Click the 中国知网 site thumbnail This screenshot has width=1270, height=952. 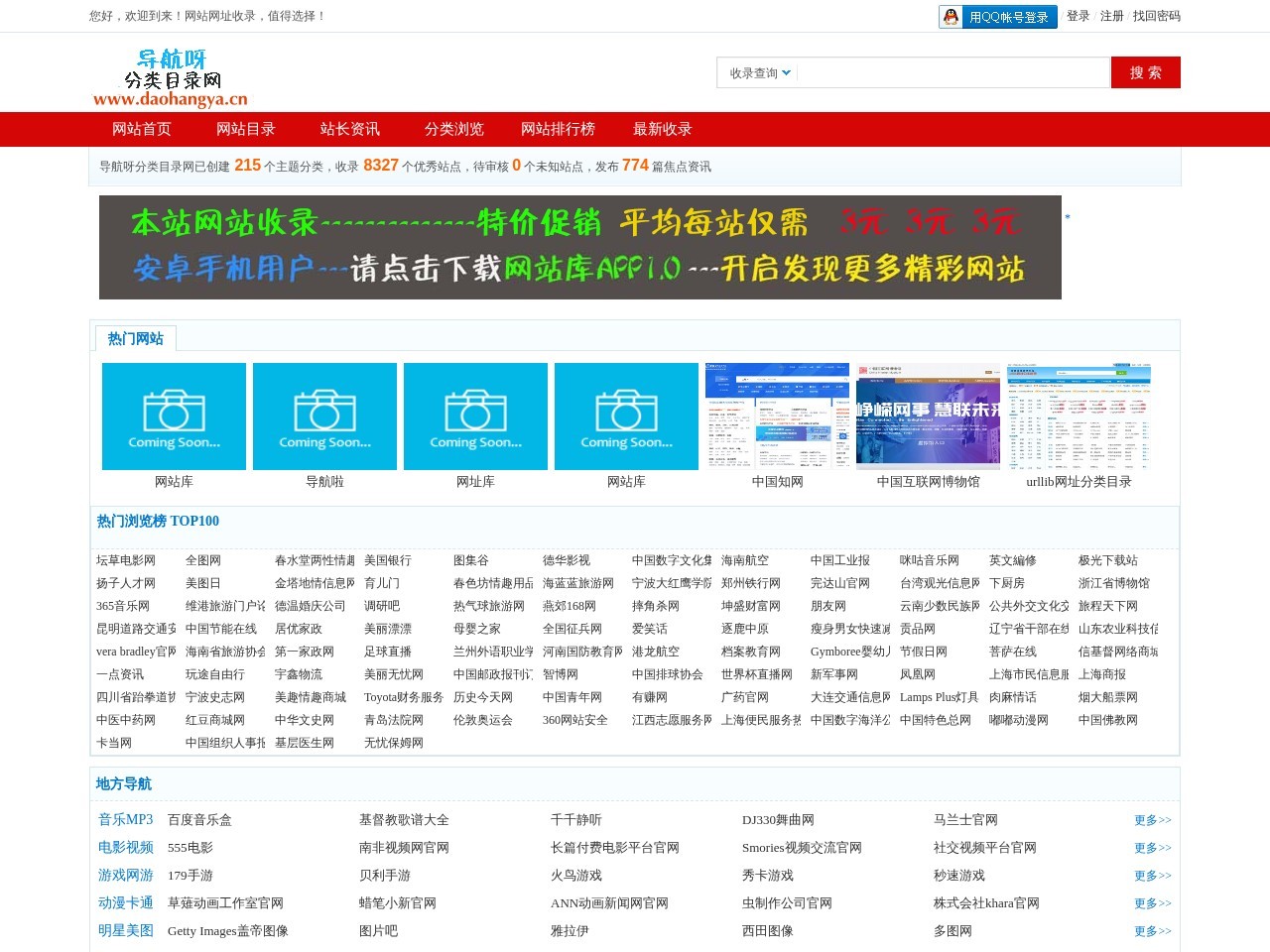coord(777,416)
